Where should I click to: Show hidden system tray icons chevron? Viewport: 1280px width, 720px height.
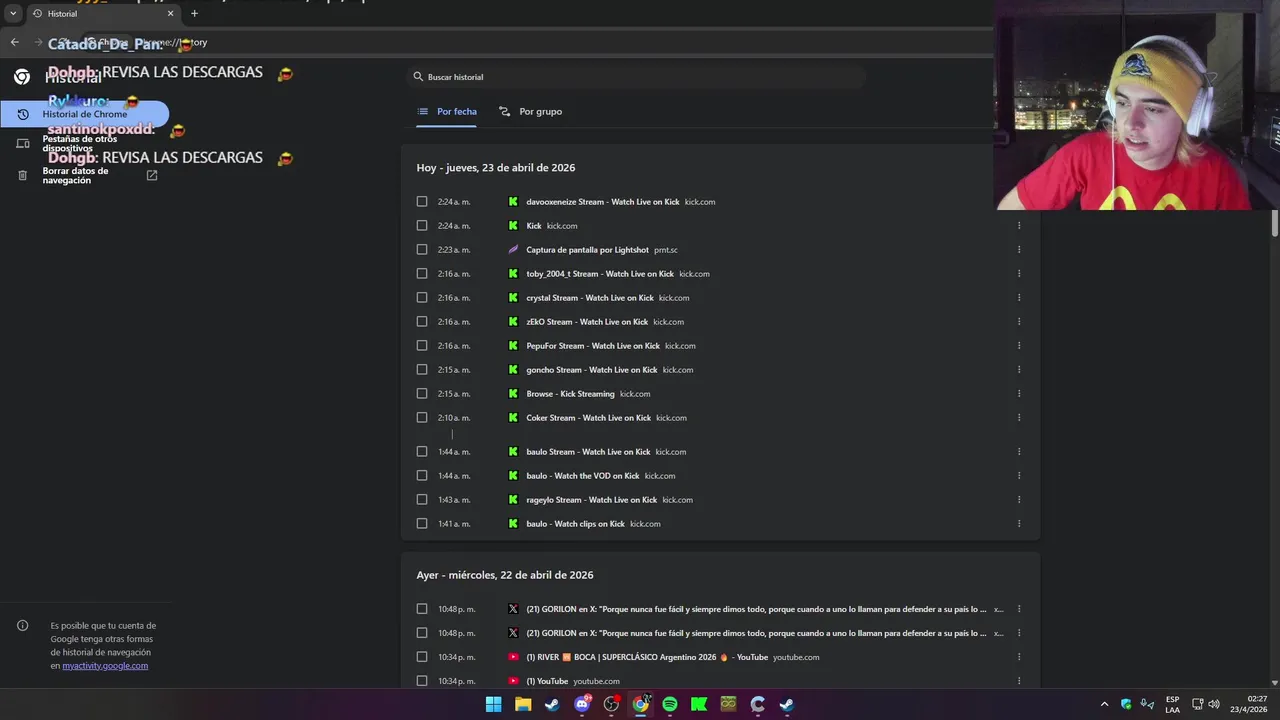coord(1104,704)
